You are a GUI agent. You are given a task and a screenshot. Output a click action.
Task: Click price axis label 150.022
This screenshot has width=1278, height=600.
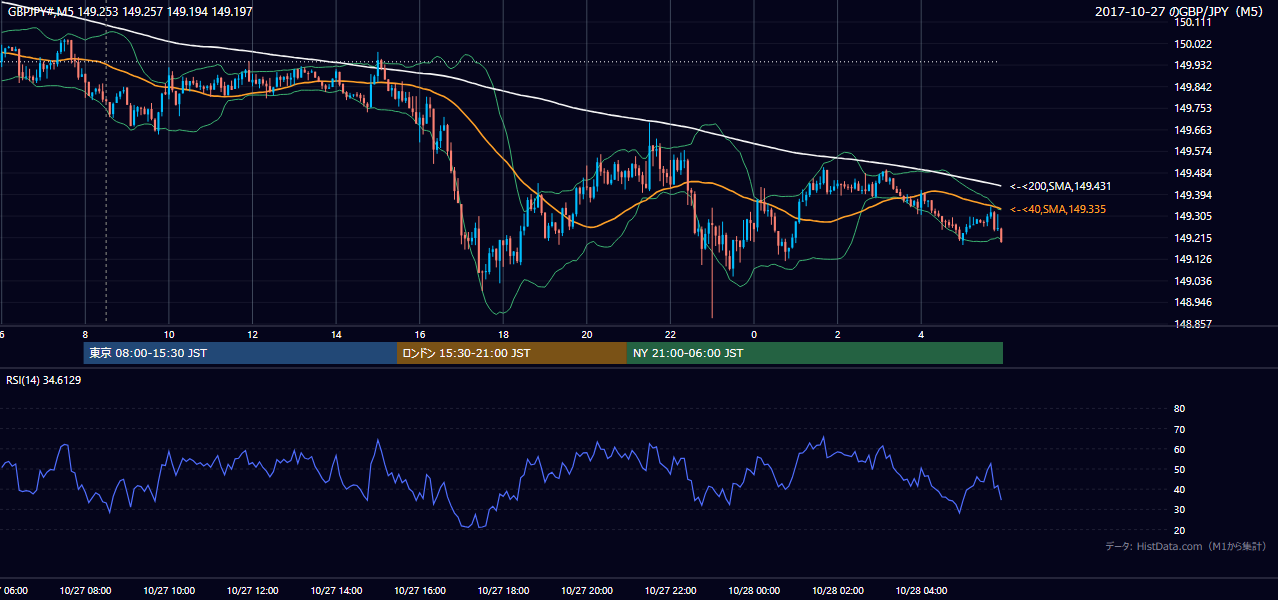tap(1193, 44)
